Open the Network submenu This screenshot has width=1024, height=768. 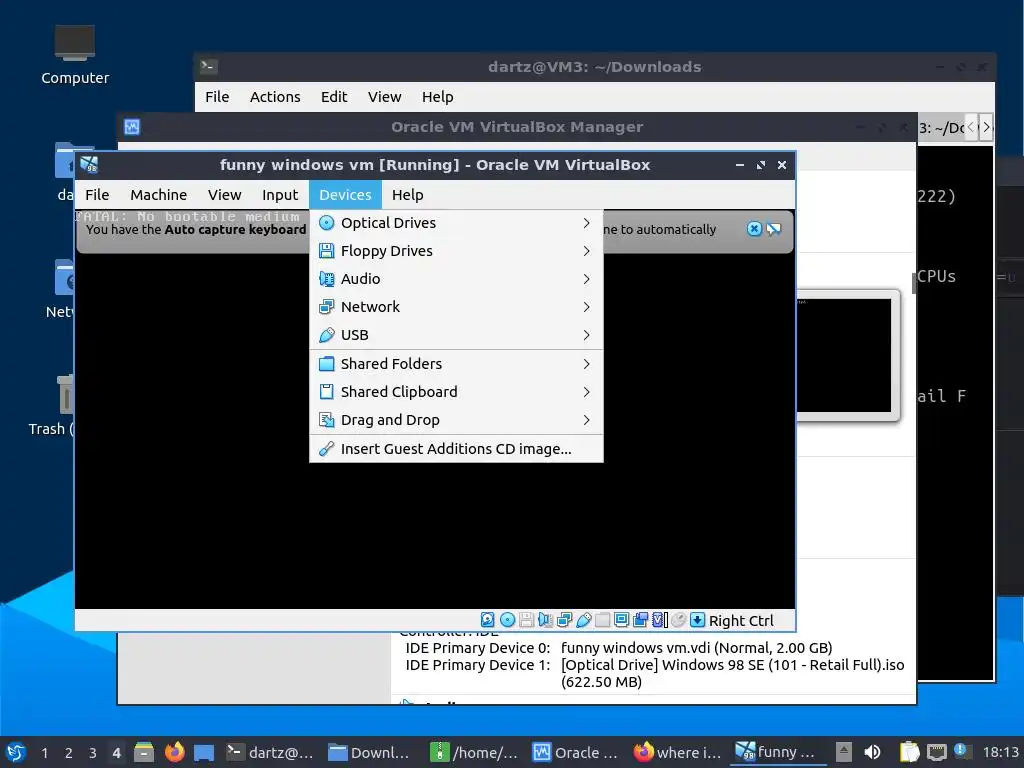click(x=456, y=307)
